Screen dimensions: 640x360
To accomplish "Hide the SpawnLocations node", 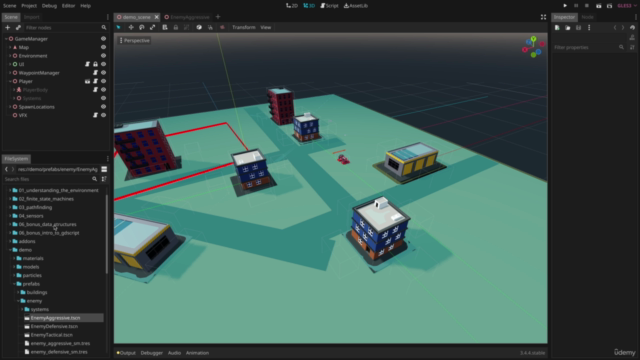I will (x=103, y=107).
